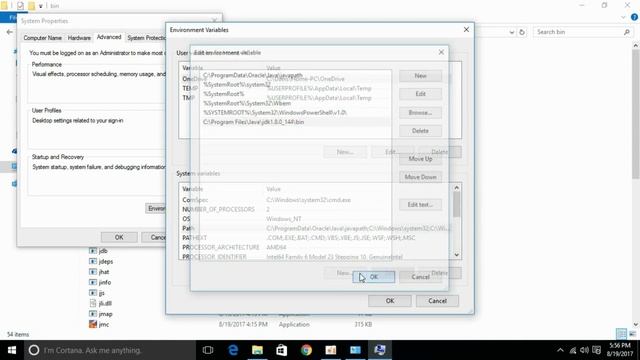This screenshot has width=640, height=360.
Task: Open the Microsoft Store taskbar icon
Action: click(x=282, y=350)
